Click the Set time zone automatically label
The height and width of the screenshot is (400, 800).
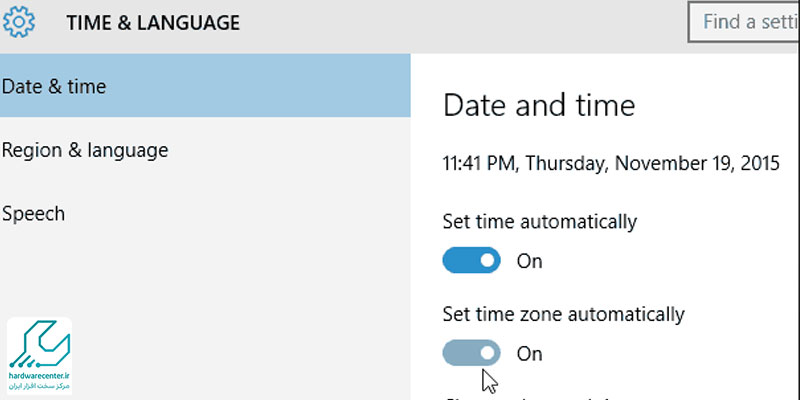pyautogui.click(x=563, y=314)
